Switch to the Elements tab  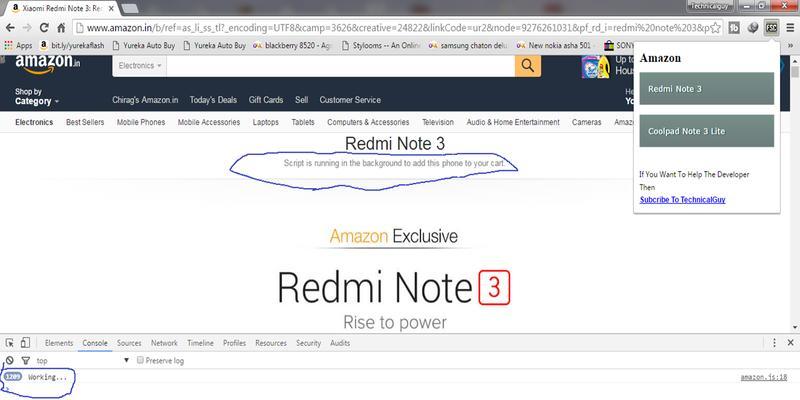(59, 343)
